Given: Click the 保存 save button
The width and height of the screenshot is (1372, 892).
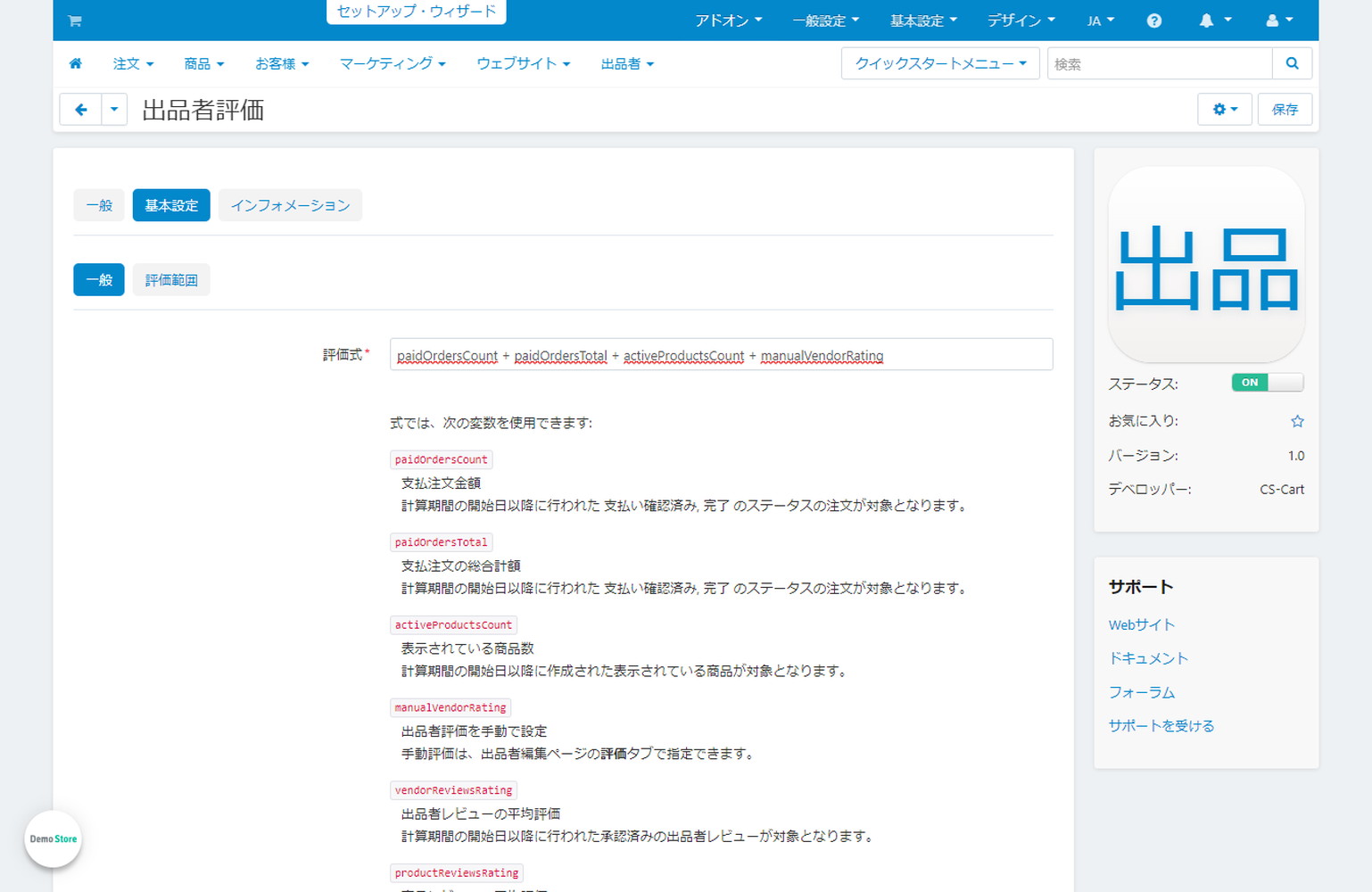Looking at the screenshot, I should coord(1285,110).
